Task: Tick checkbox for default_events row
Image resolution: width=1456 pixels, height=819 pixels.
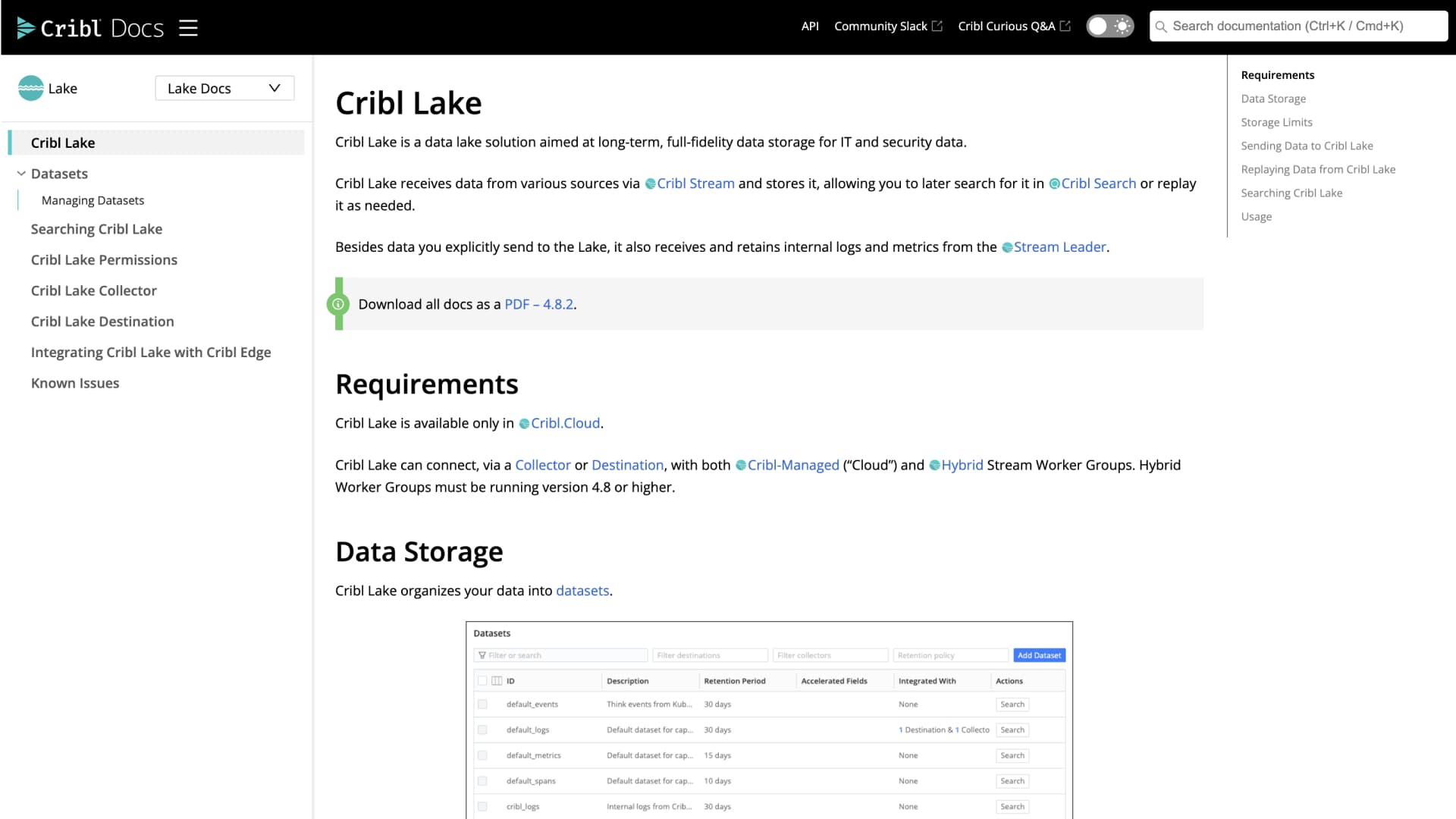Action: point(482,704)
